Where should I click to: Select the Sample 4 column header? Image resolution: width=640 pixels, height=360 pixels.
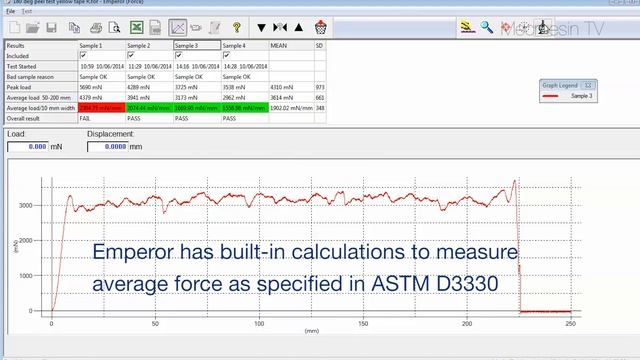click(245, 45)
